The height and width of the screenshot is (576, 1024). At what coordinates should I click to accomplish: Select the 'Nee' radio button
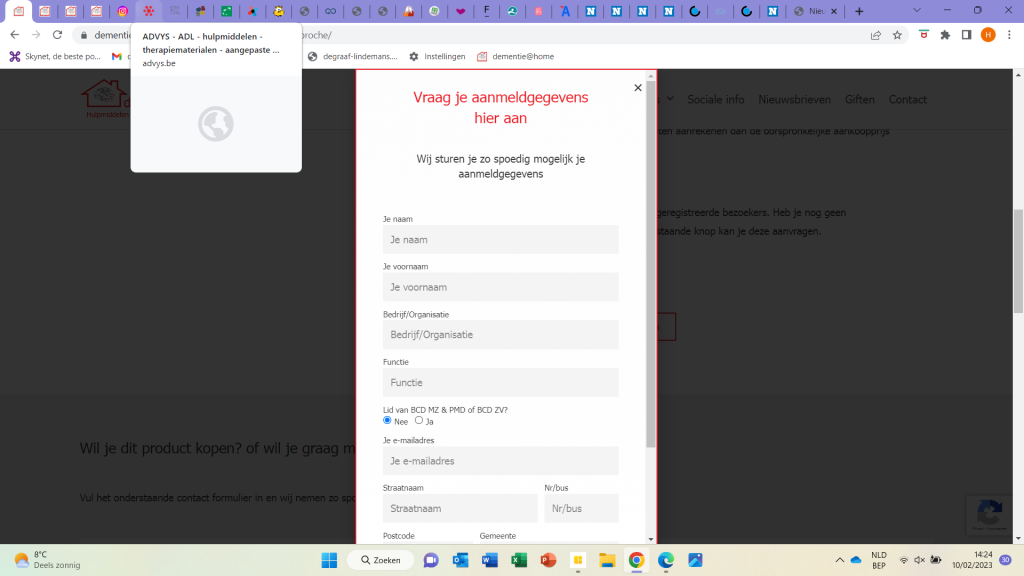388,421
